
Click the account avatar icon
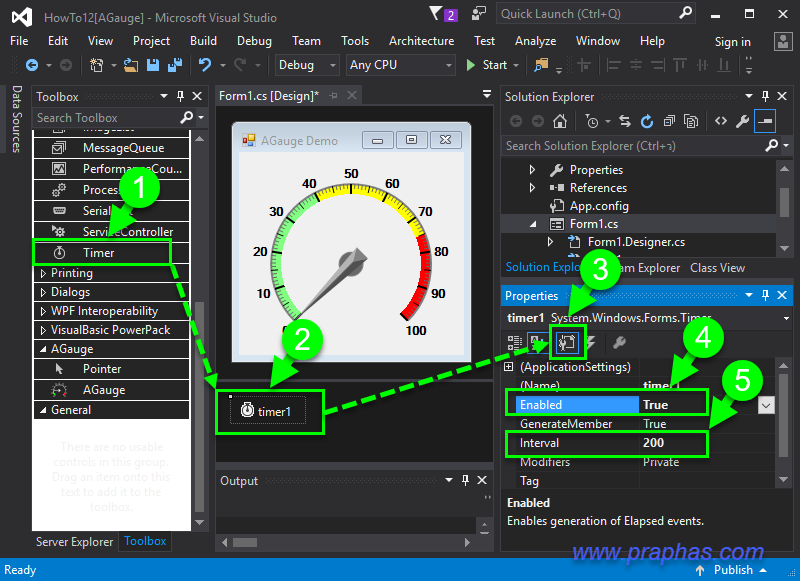[783, 41]
